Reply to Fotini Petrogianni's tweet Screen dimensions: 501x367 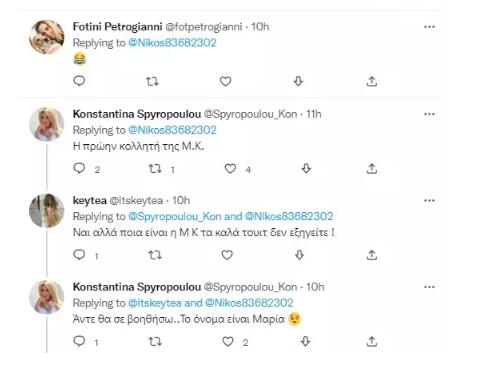79,81
